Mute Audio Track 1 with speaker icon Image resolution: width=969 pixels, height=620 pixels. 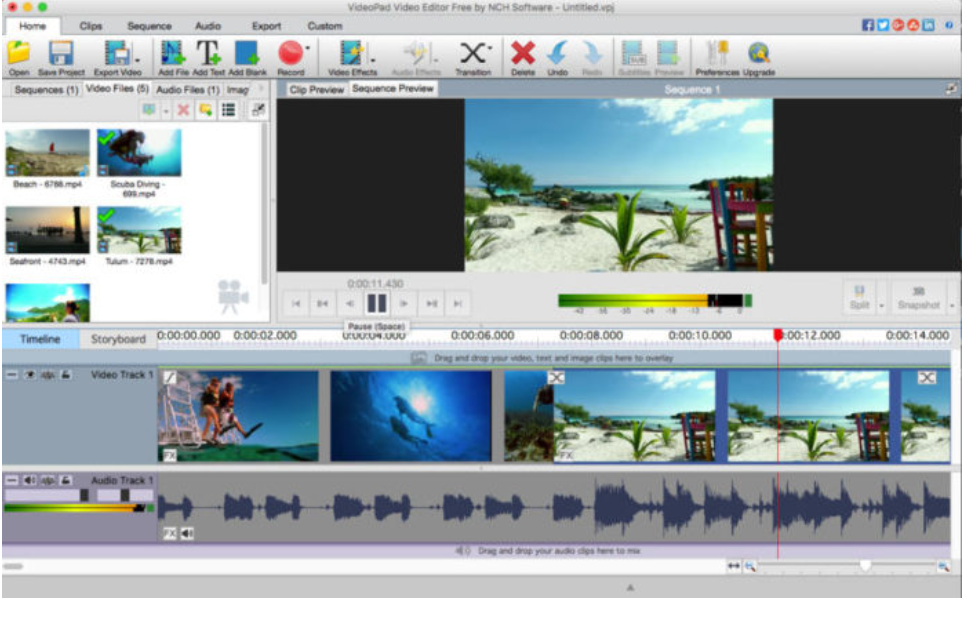coord(30,481)
